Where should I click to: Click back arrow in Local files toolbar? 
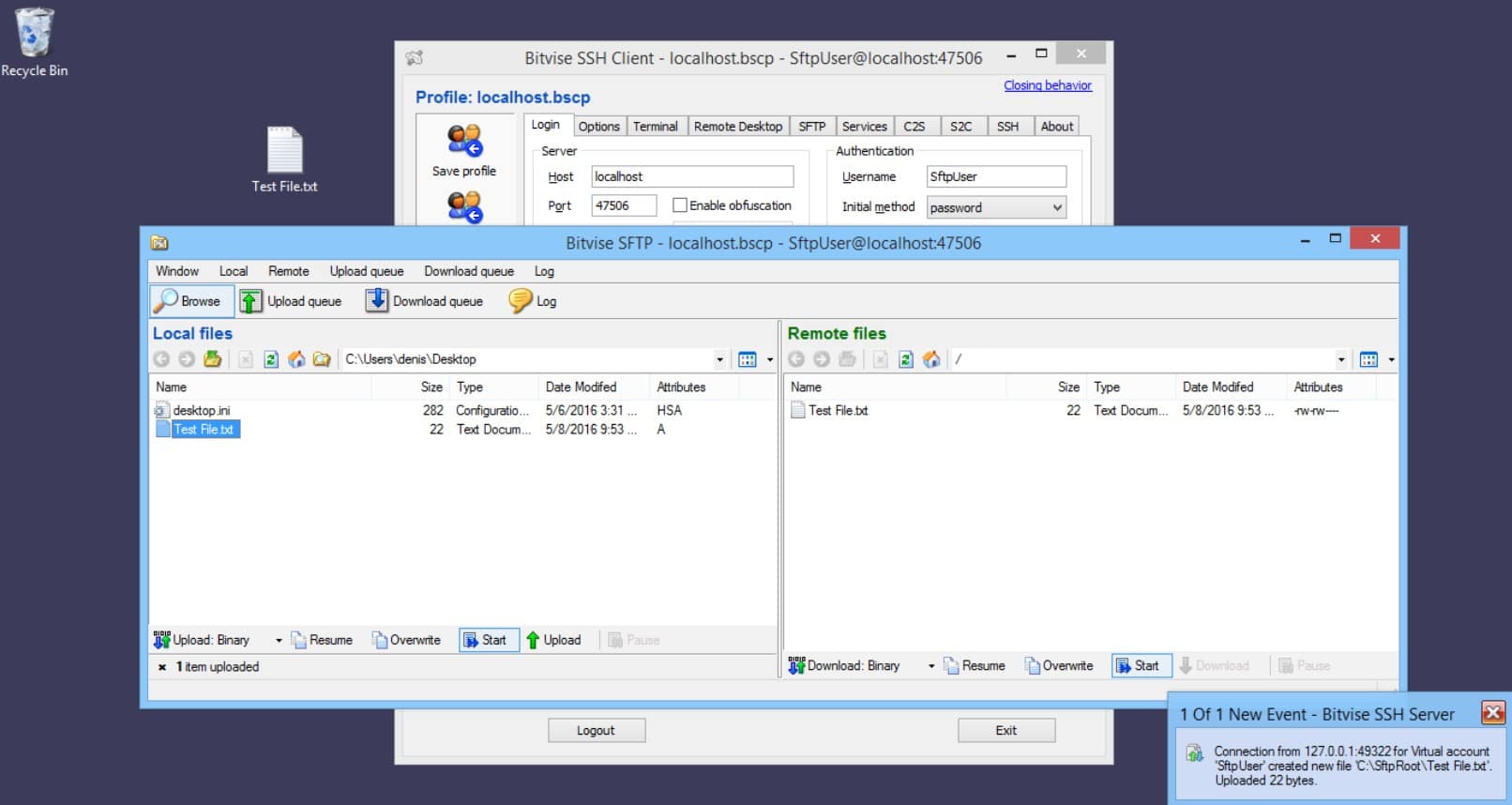(x=161, y=359)
